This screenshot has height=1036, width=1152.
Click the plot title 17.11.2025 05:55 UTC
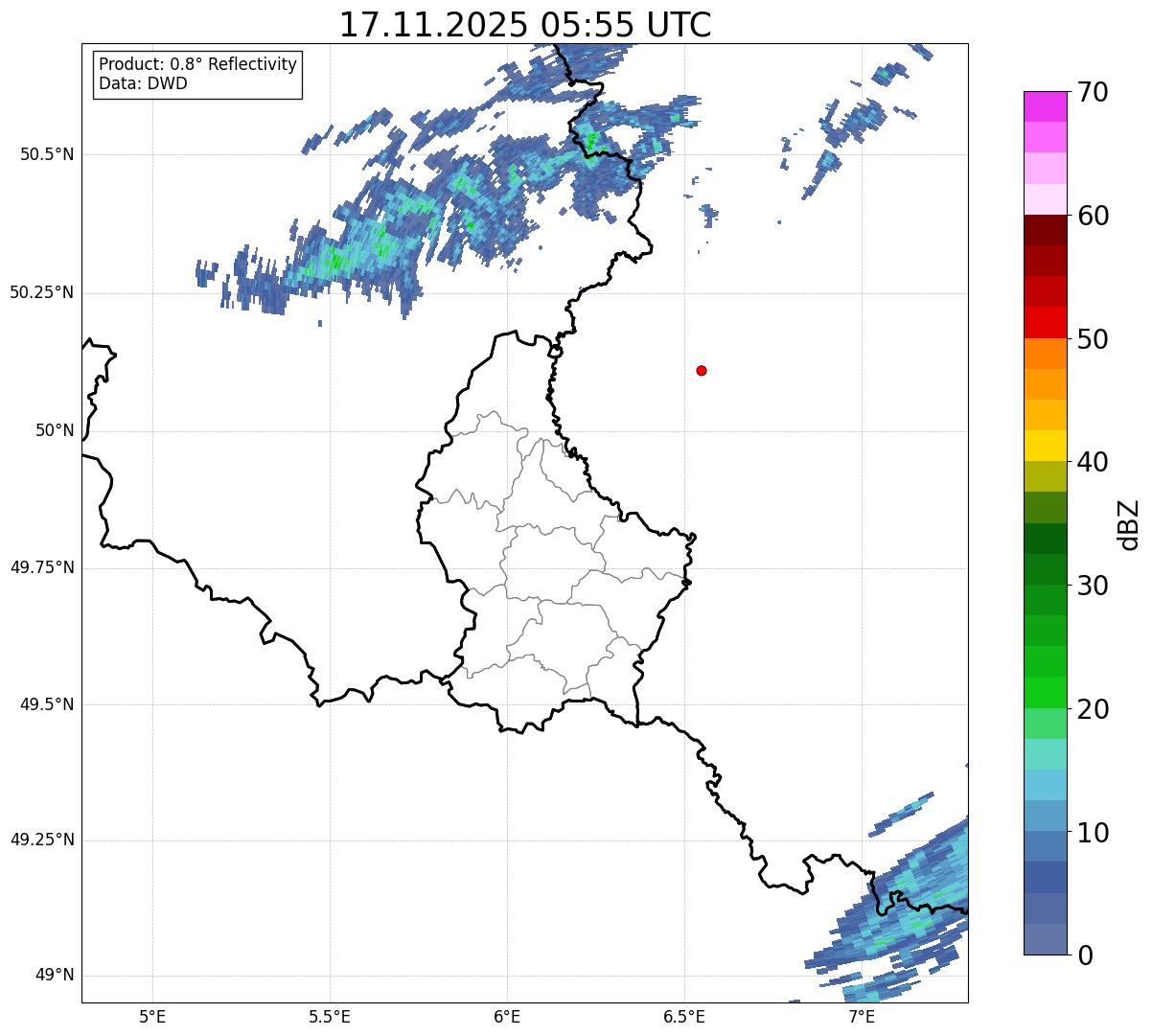525,24
